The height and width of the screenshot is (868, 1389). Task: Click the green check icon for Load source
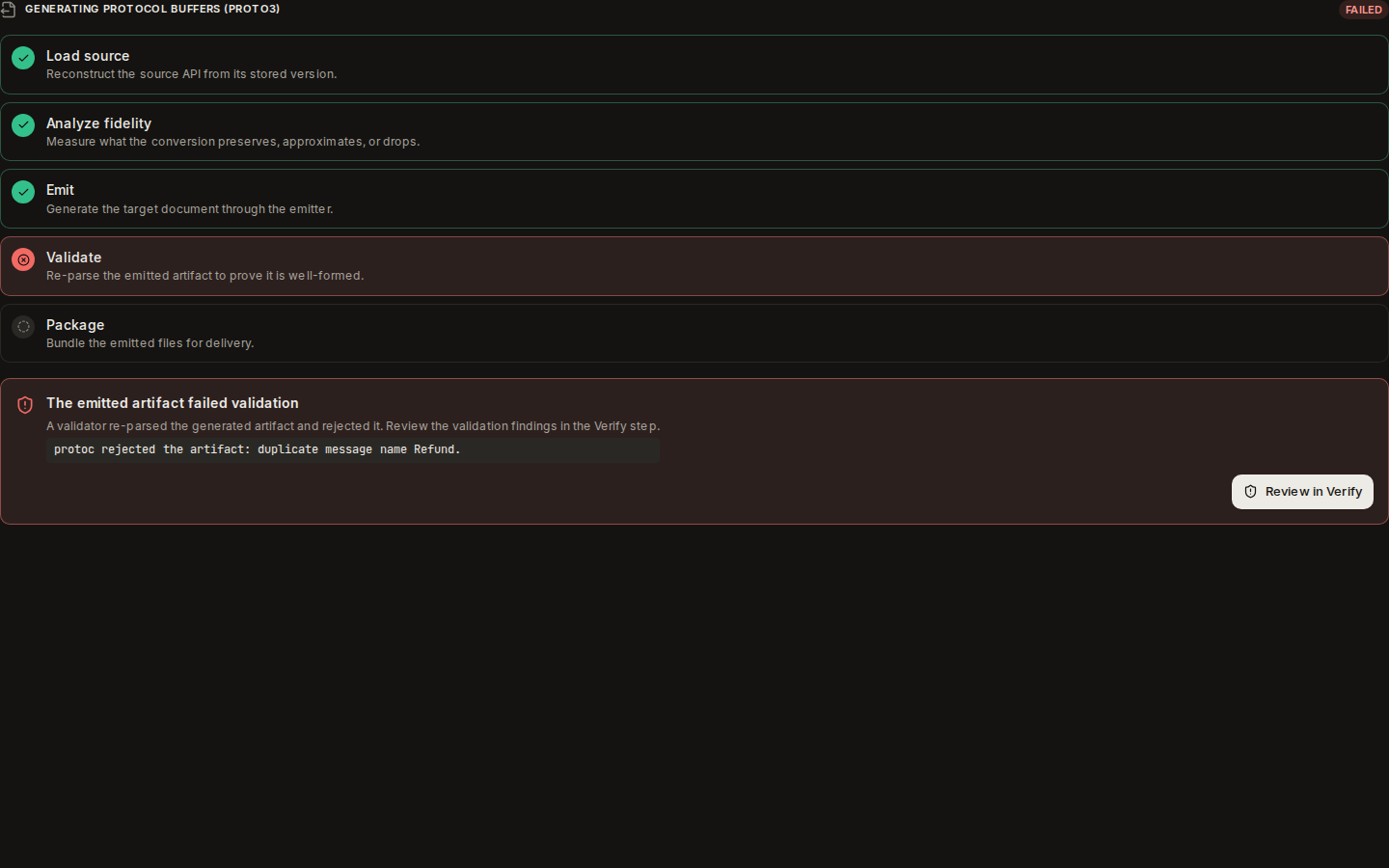(23, 58)
